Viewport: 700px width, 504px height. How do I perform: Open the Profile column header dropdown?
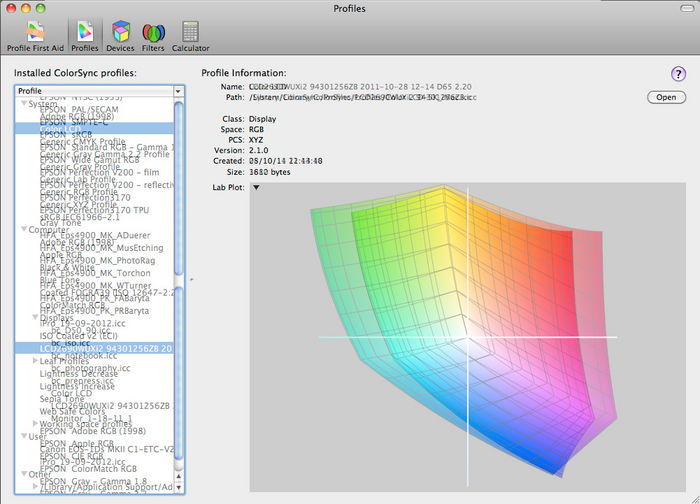click(x=178, y=91)
